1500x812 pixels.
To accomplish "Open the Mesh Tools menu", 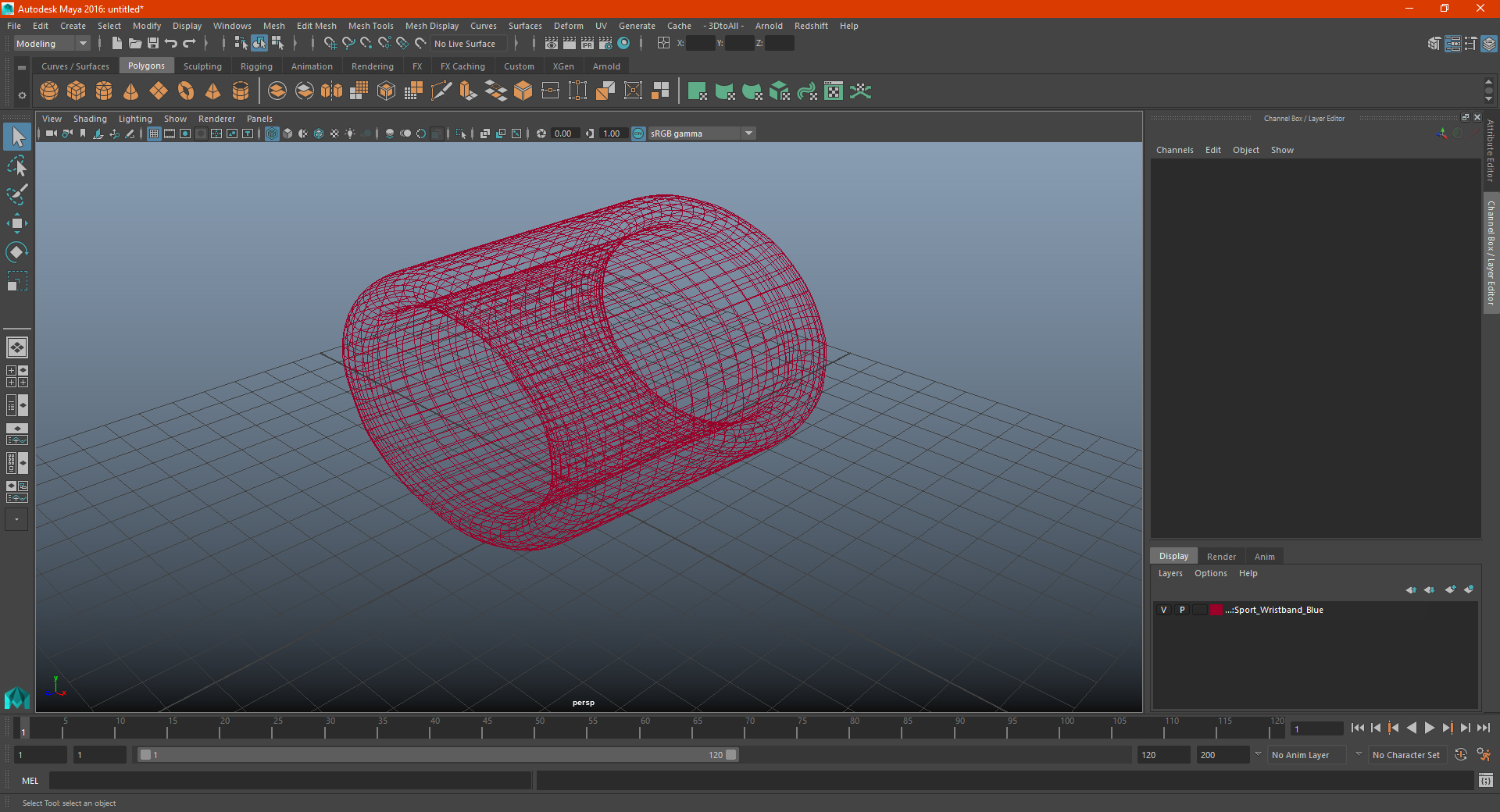I will (x=371, y=26).
